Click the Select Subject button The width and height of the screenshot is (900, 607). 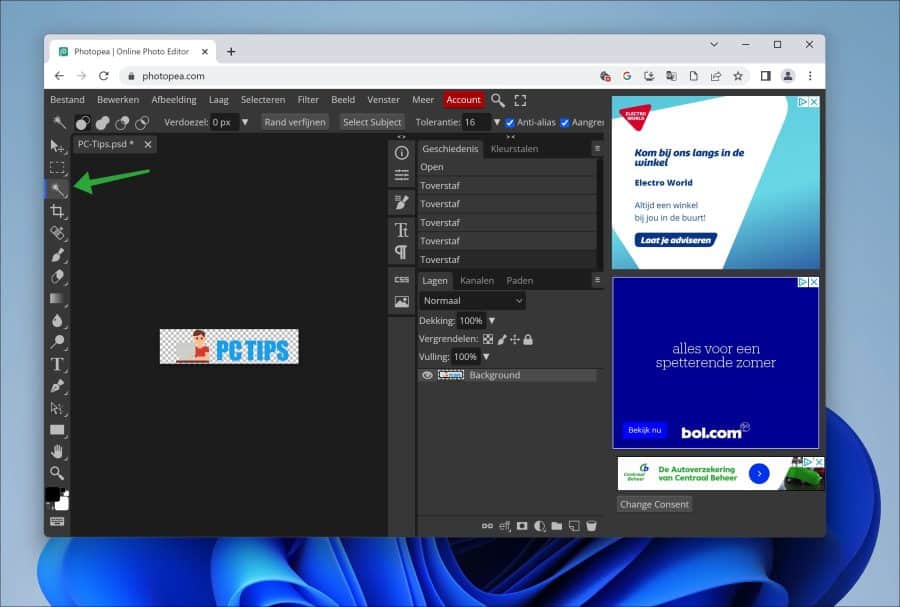(x=372, y=122)
